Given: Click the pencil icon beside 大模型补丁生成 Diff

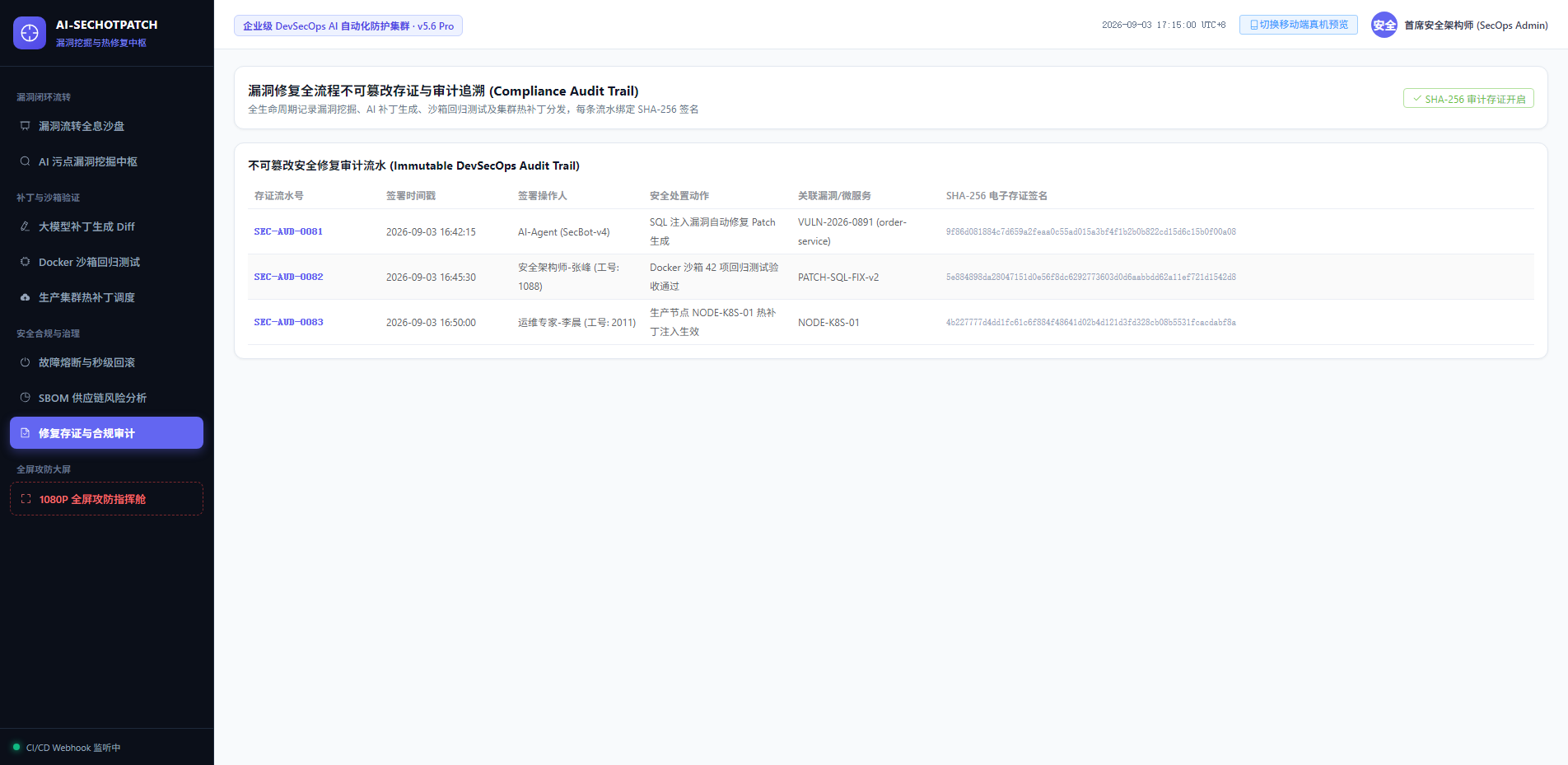Looking at the screenshot, I should [x=26, y=226].
